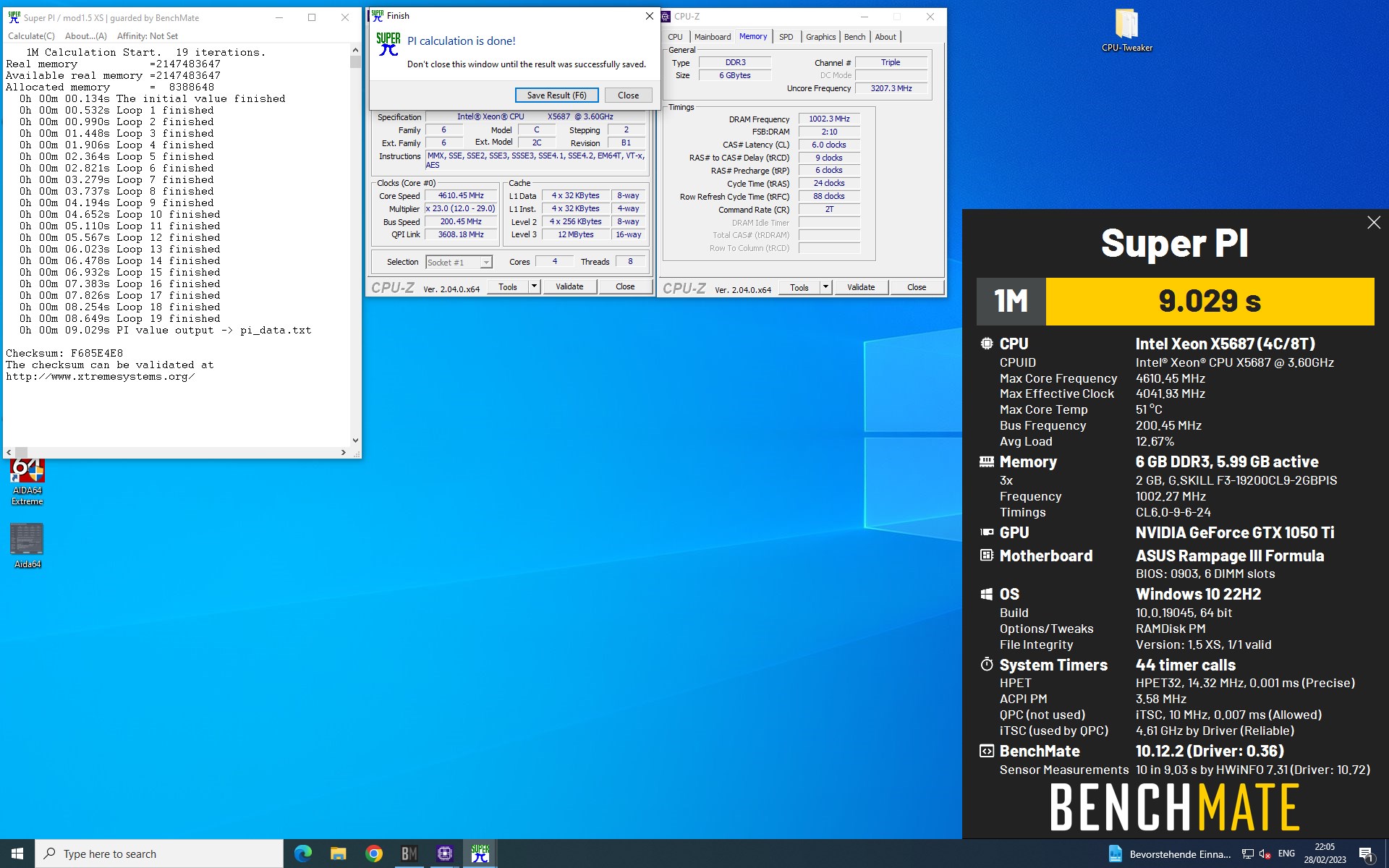The height and width of the screenshot is (868, 1389).
Task: Close the BenchMate Super PI result panel
Action: [x=1374, y=223]
